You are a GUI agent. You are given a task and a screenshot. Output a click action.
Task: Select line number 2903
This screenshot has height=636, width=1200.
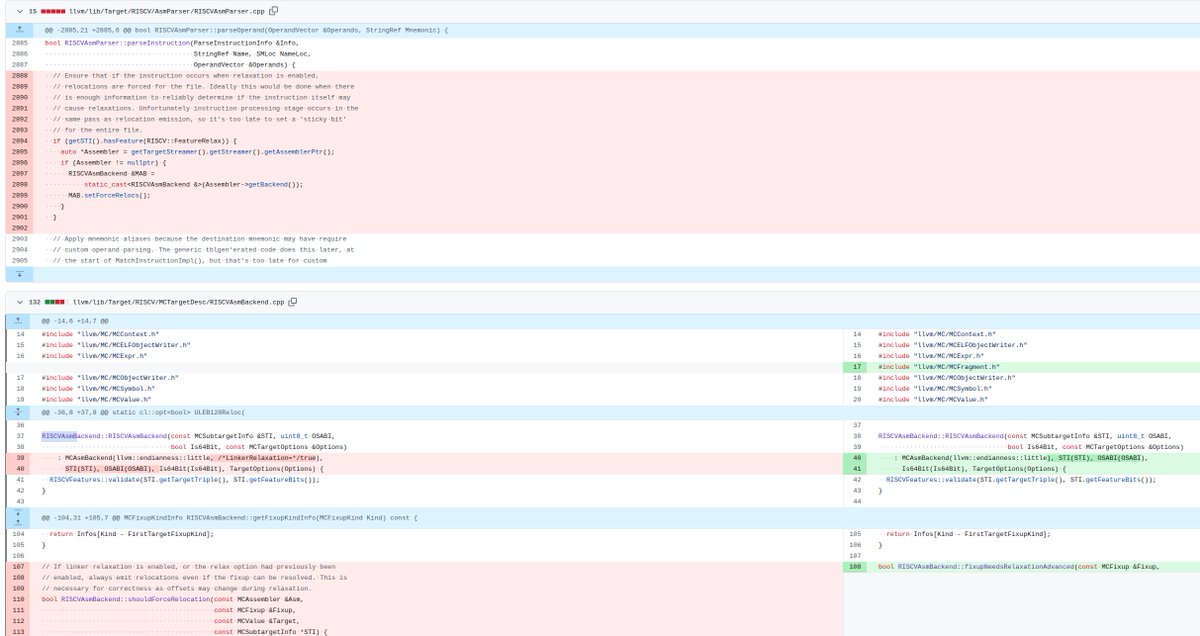[20, 239]
